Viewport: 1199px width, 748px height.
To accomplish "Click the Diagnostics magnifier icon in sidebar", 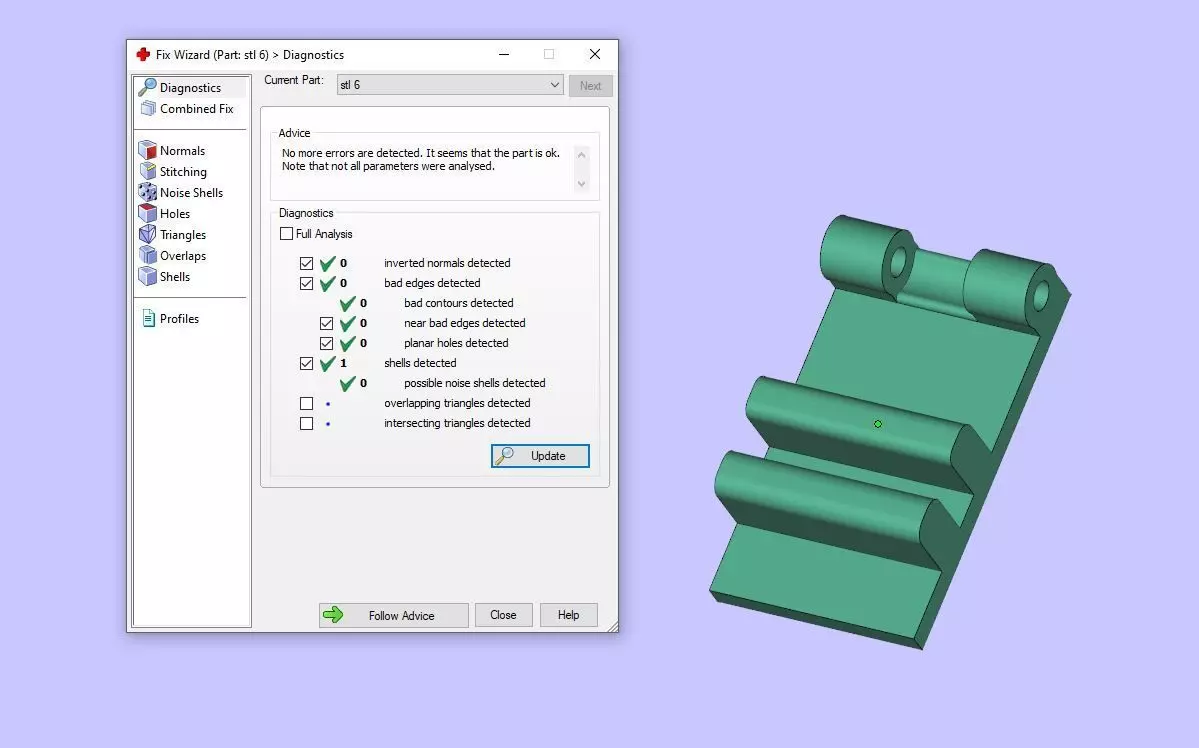I will 148,87.
